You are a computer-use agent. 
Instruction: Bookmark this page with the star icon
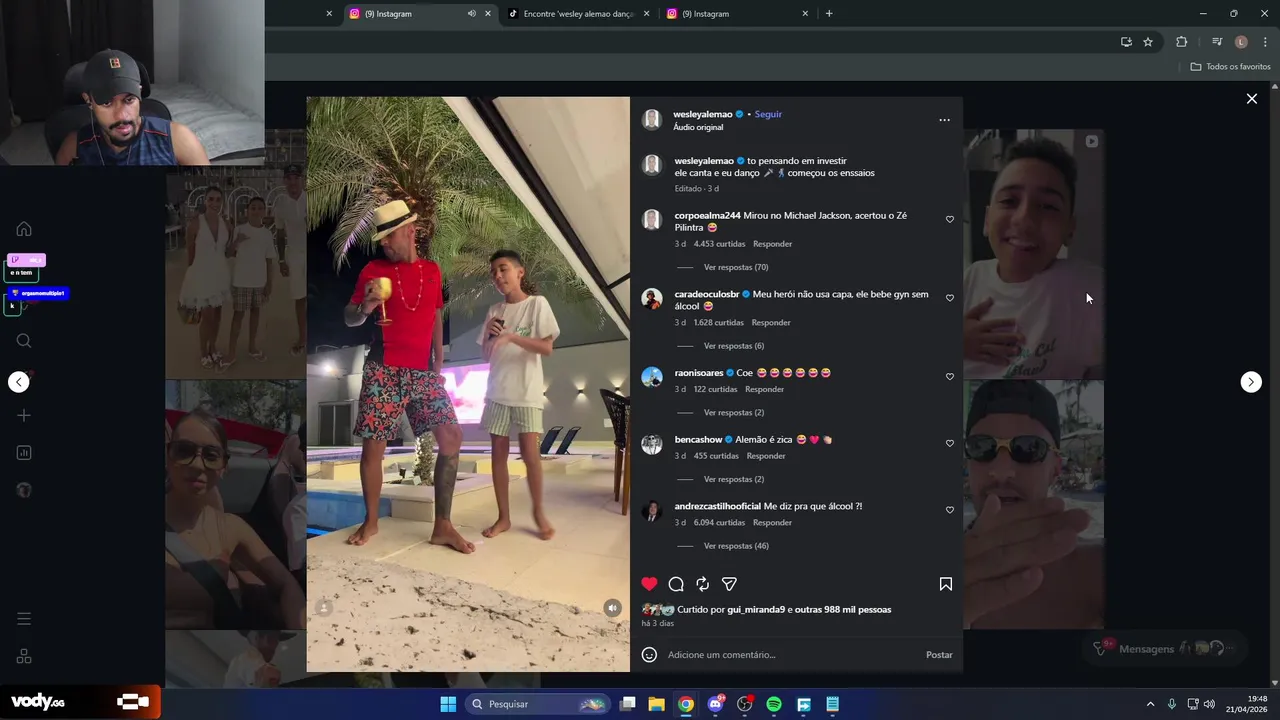(1148, 42)
